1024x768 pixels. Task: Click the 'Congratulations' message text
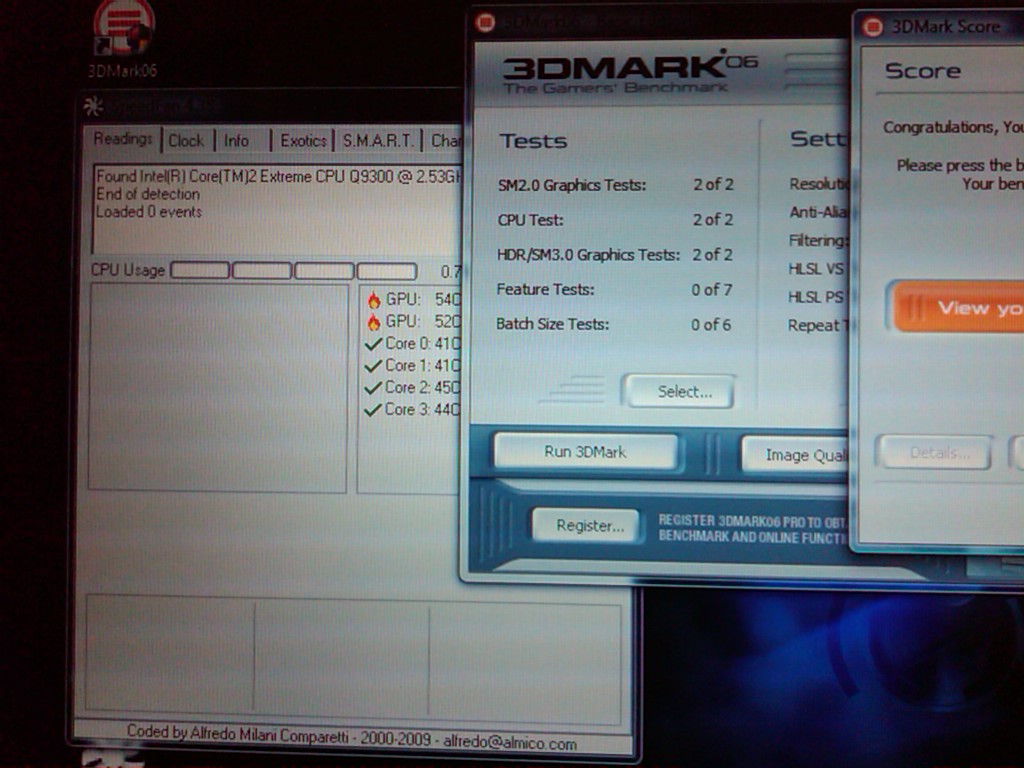tap(953, 127)
